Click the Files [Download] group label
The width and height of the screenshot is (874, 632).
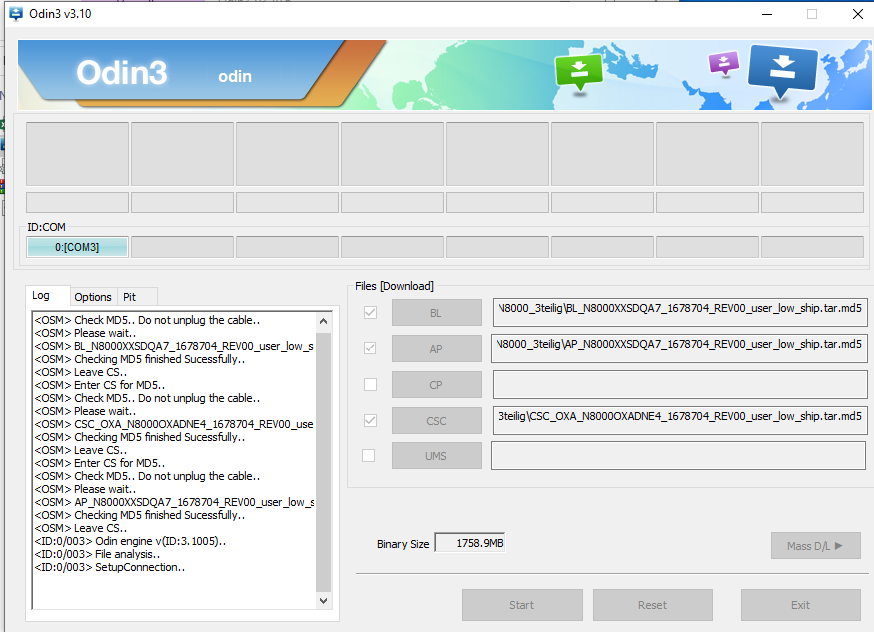tap(394, 286)
